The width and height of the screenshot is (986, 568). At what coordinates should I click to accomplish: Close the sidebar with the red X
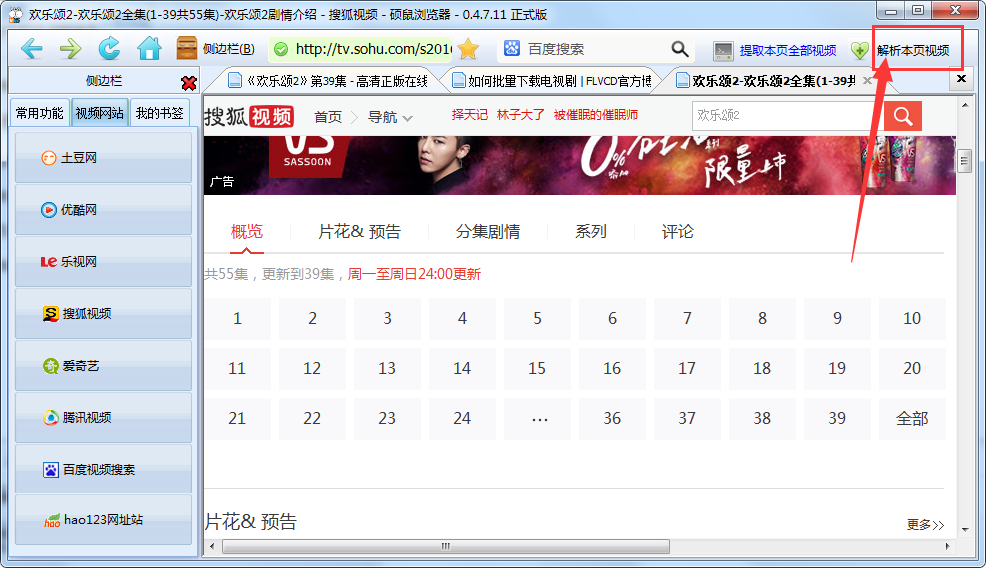[x=189, y=82]
